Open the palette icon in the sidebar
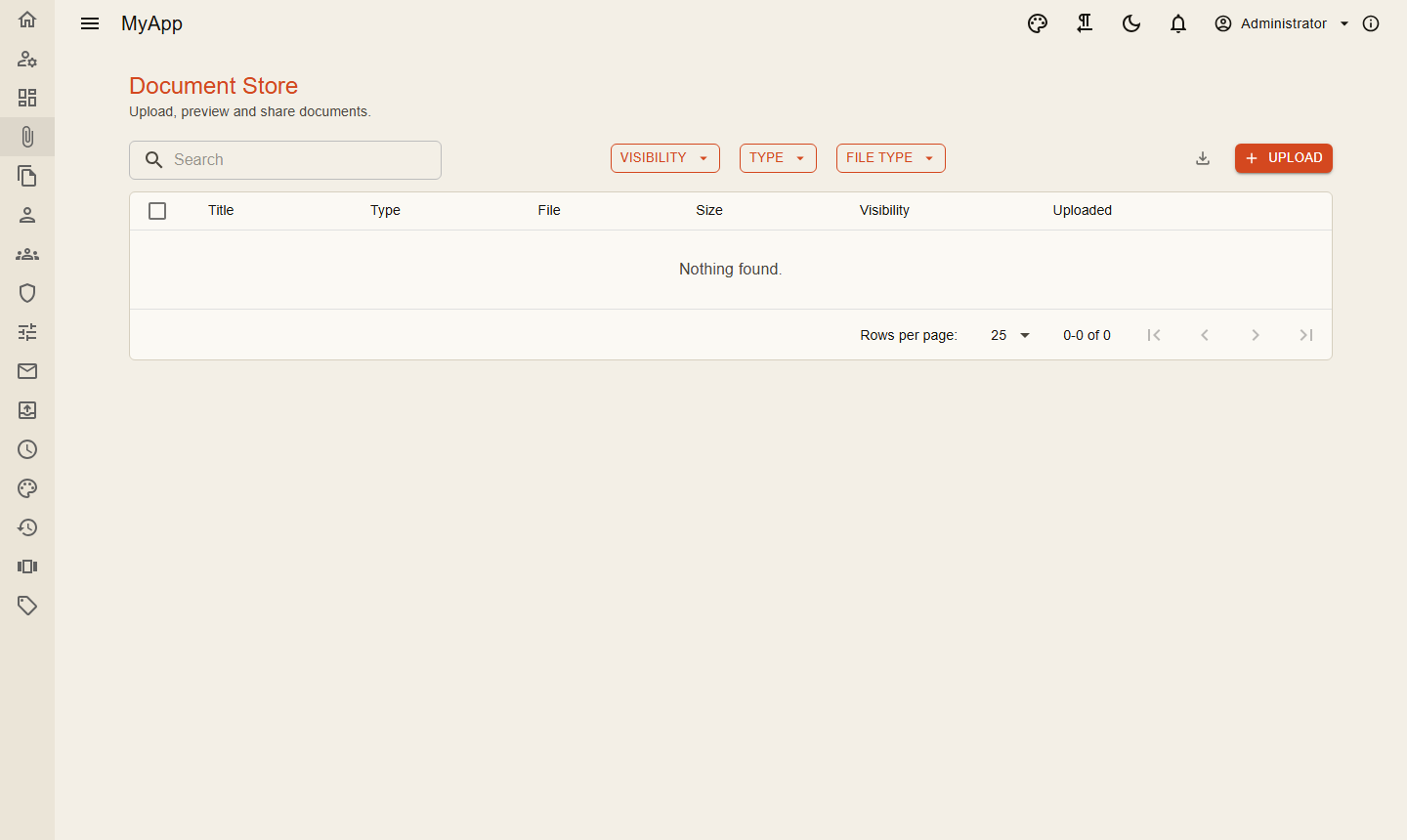1407x840 pixels. tap(27, 488)
